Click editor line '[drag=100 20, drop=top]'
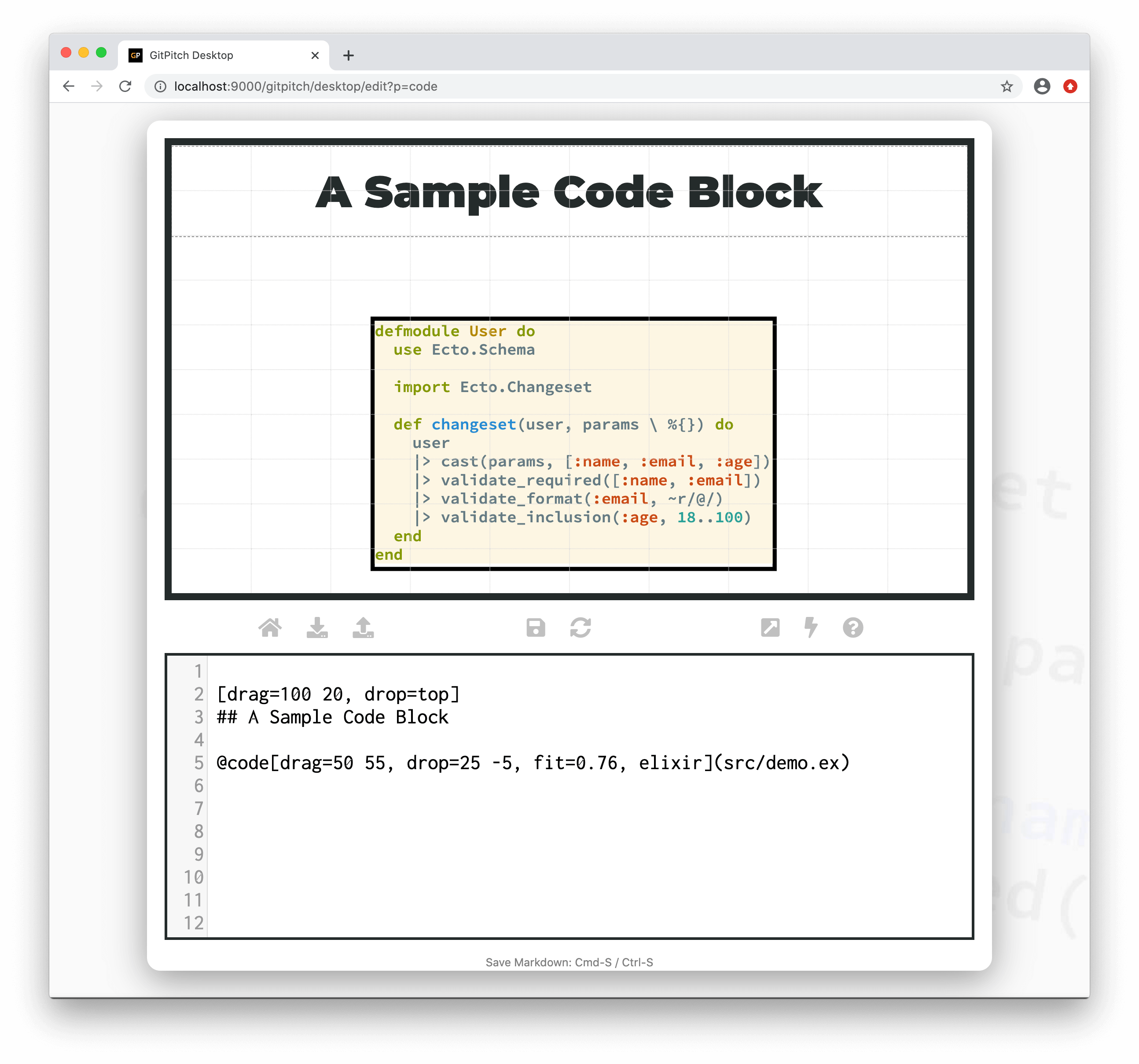The image size is (1139, 1064). coord(338,694)
